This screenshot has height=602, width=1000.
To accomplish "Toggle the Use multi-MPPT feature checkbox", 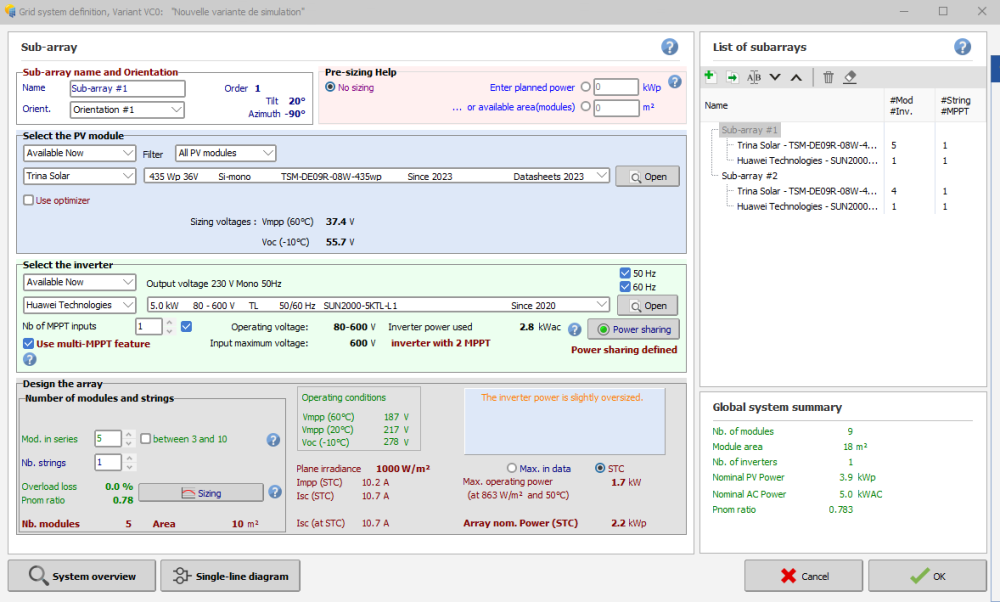I will coord(29,344).
